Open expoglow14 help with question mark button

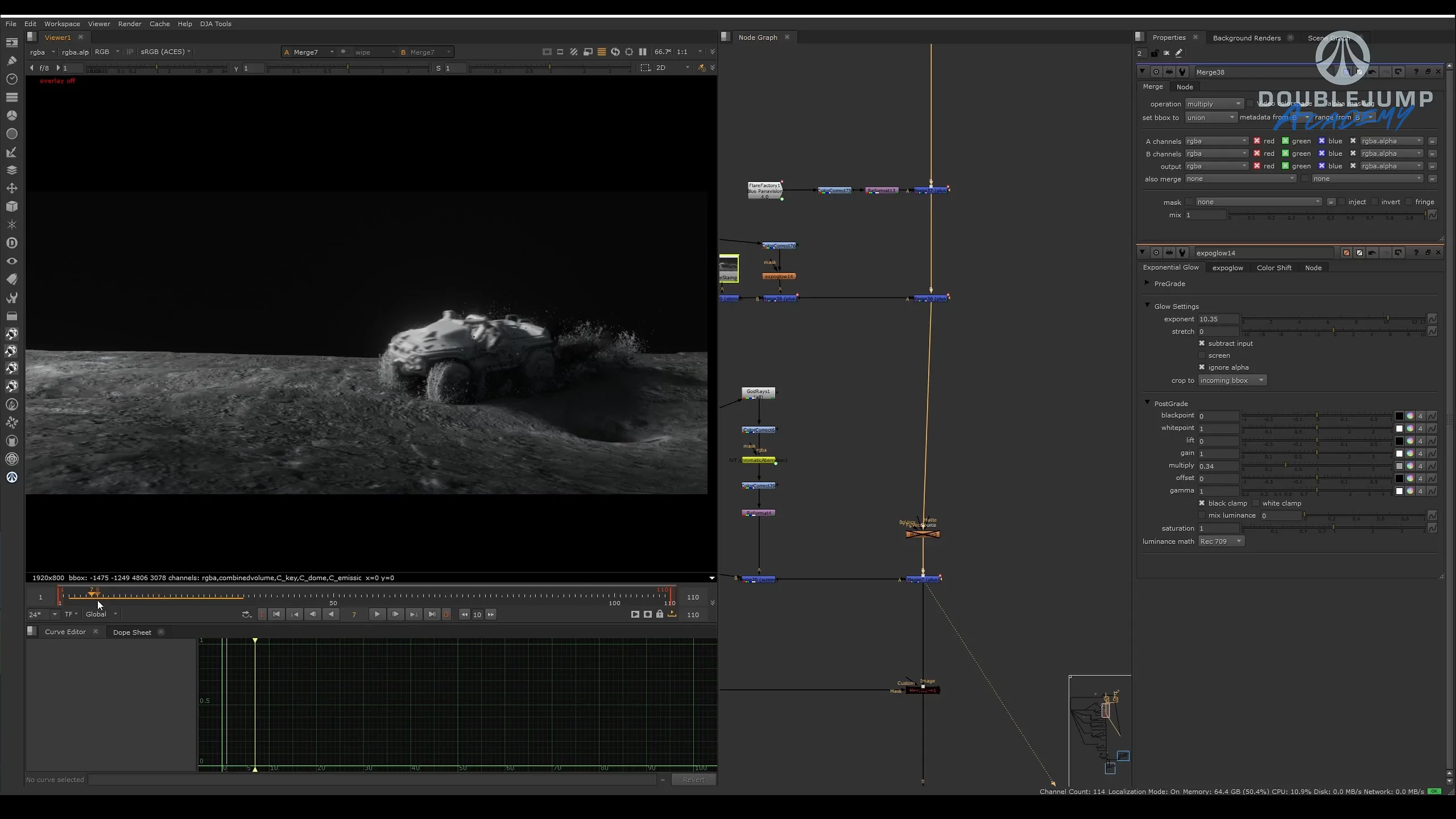[x=1416, y=253]
